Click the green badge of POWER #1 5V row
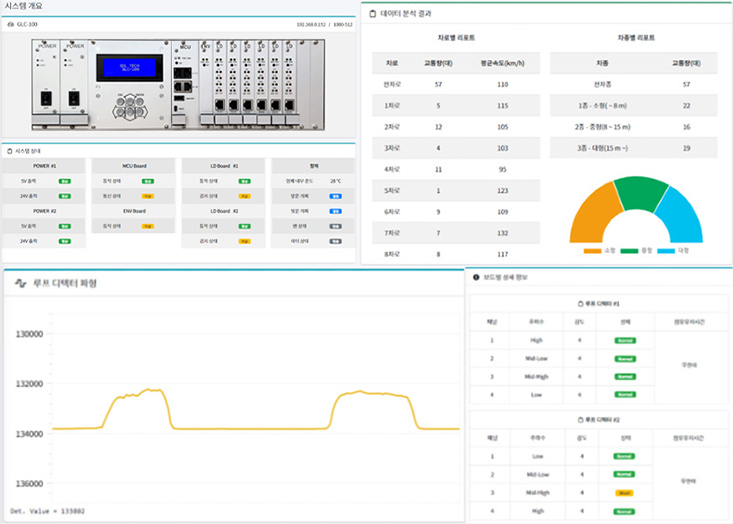This screenshot has height=524, width=733. point(65,181)
